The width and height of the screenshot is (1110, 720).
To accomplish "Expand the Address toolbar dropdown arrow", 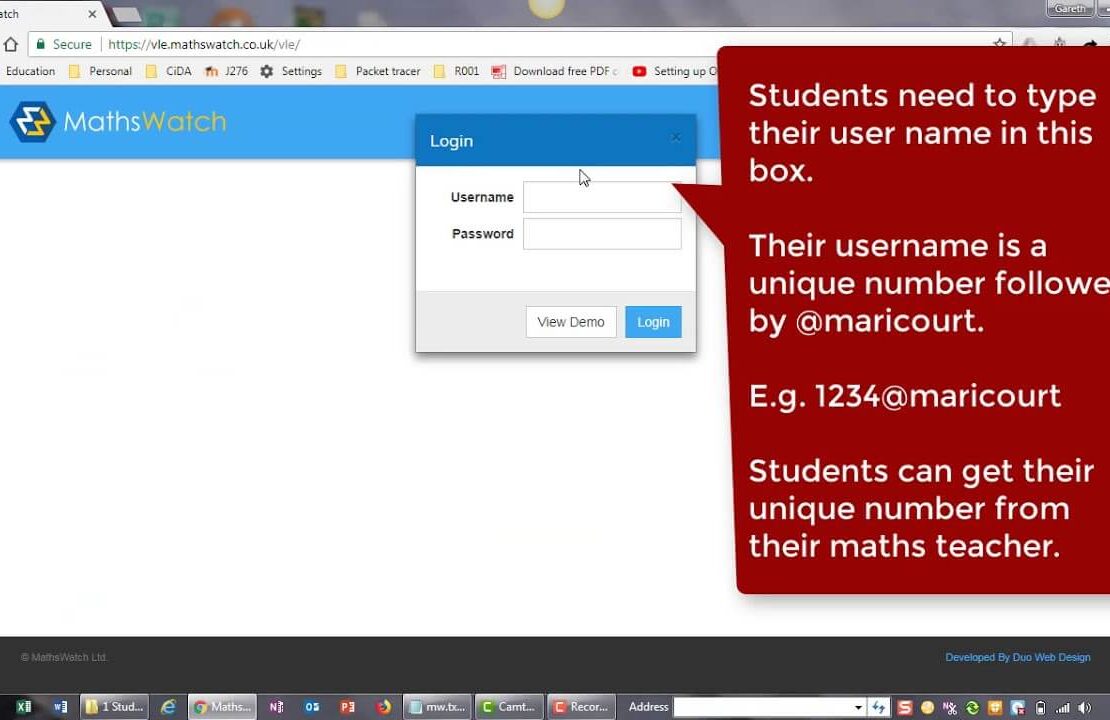I will (860, 707).
